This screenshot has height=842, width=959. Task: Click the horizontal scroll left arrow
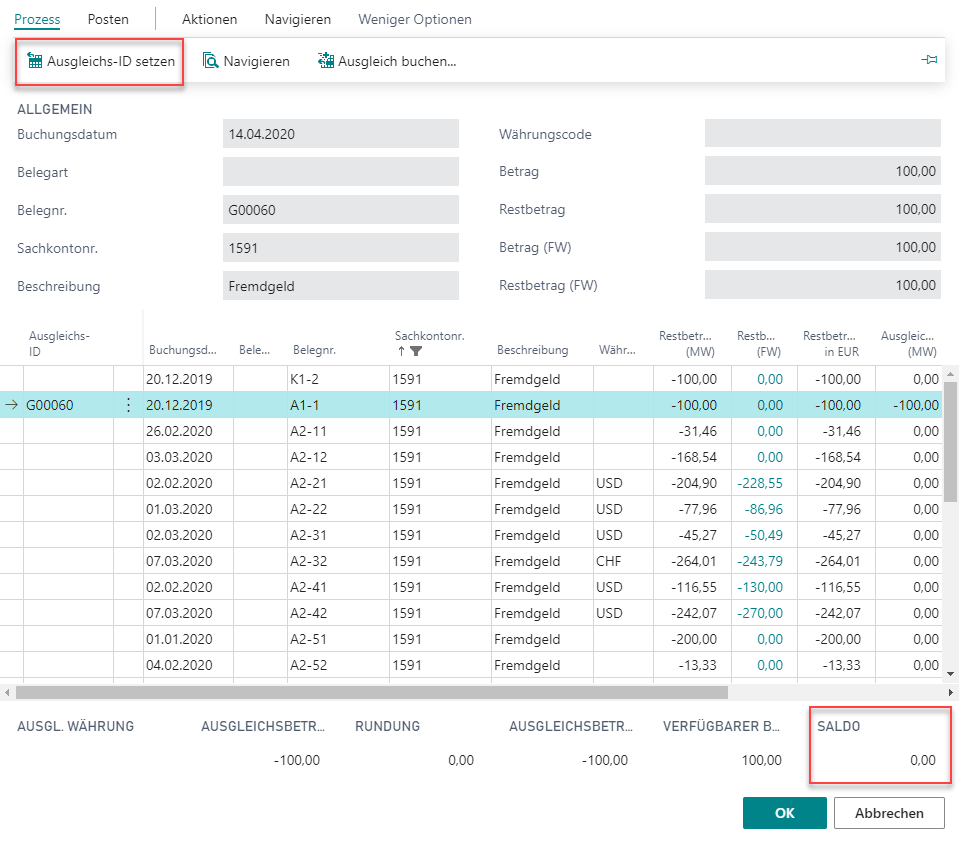(7, 693)
